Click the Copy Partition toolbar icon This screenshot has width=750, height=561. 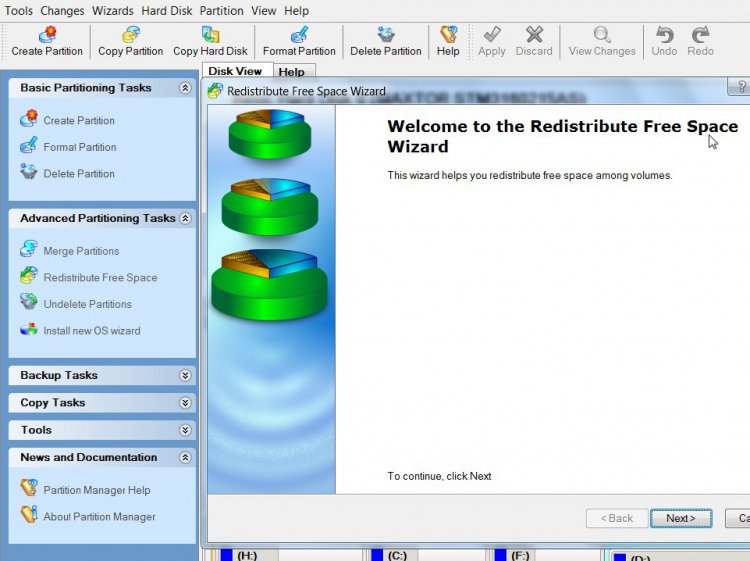coord(131,34)
